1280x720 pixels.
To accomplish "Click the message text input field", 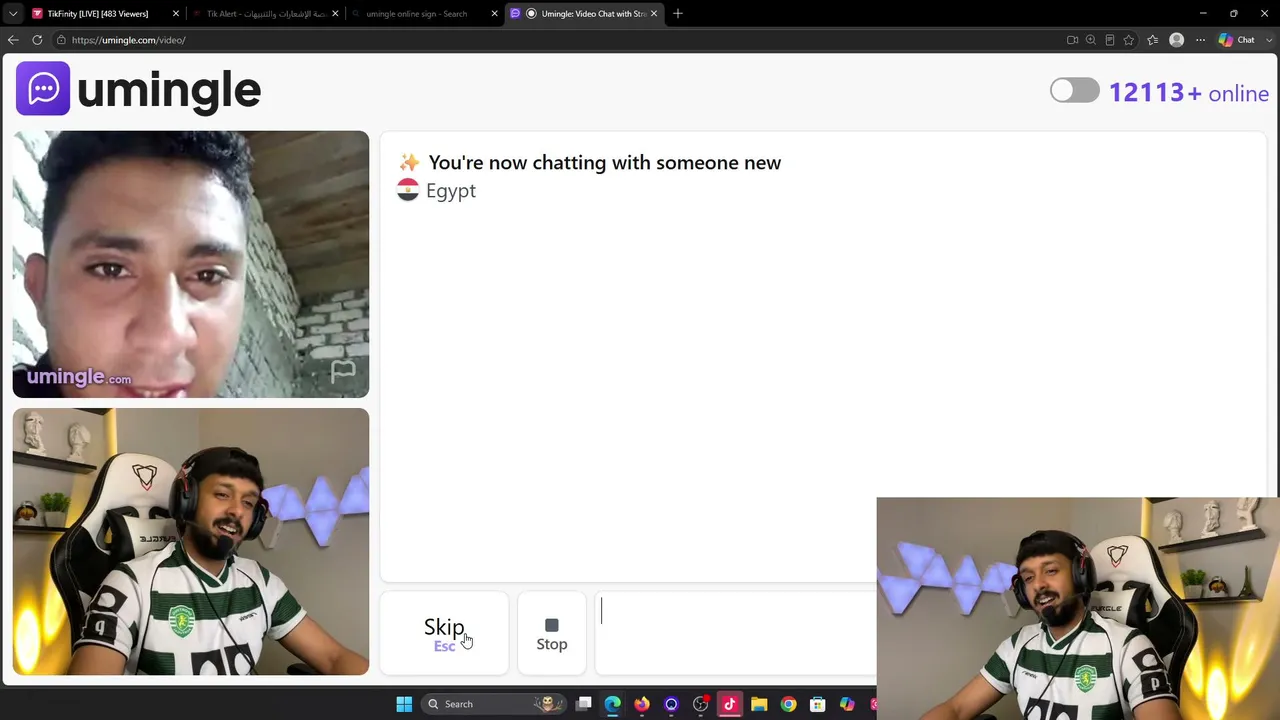I will (736, 633).
